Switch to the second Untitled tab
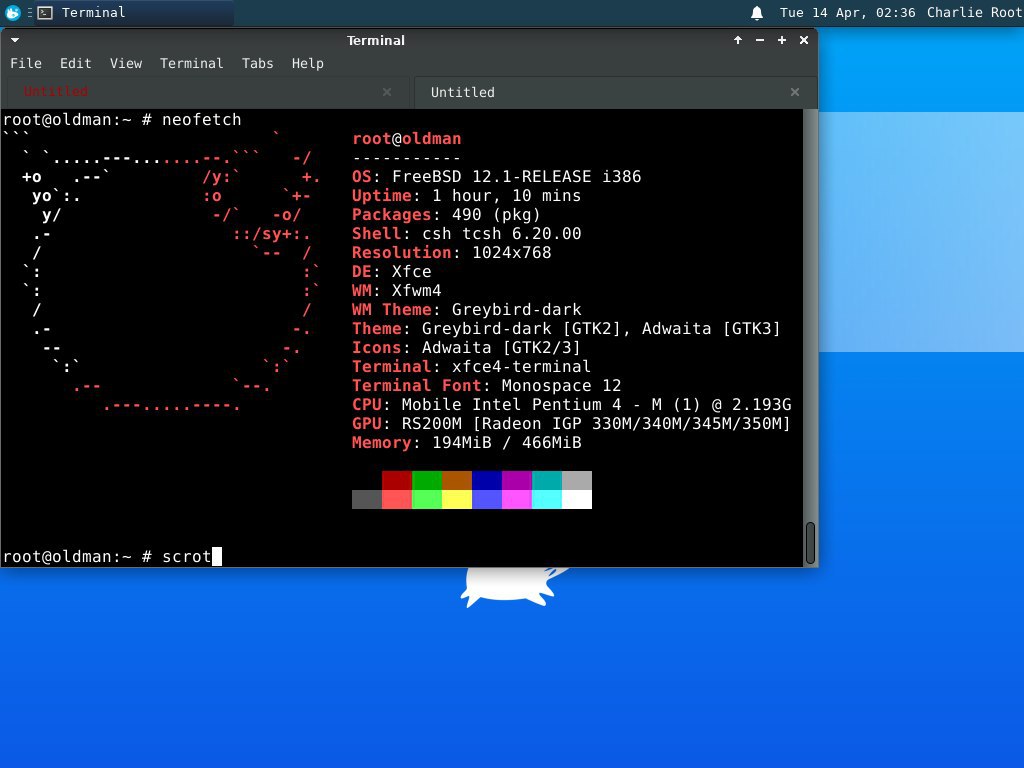This screenshot has width=1024, height=768. point(614,92)
